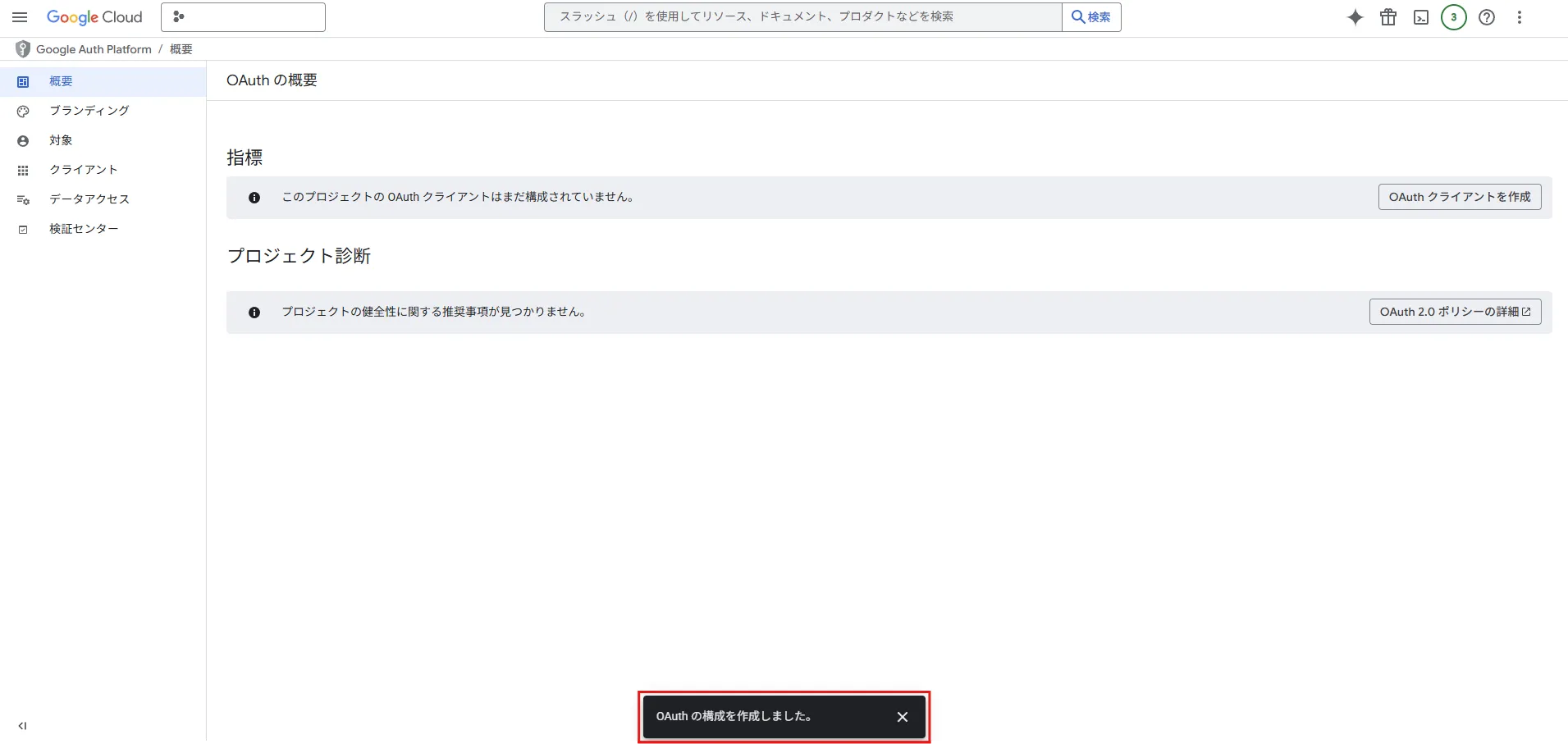Collapse the left sidebar panel
The image size is (1568, 744).
22,726
